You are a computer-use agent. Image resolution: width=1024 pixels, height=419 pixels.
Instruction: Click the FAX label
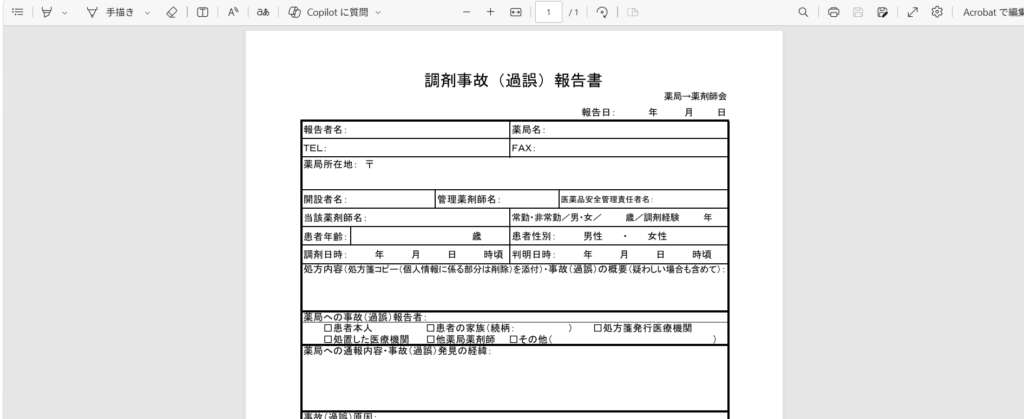pyautogui.click(x=524, y=148)
